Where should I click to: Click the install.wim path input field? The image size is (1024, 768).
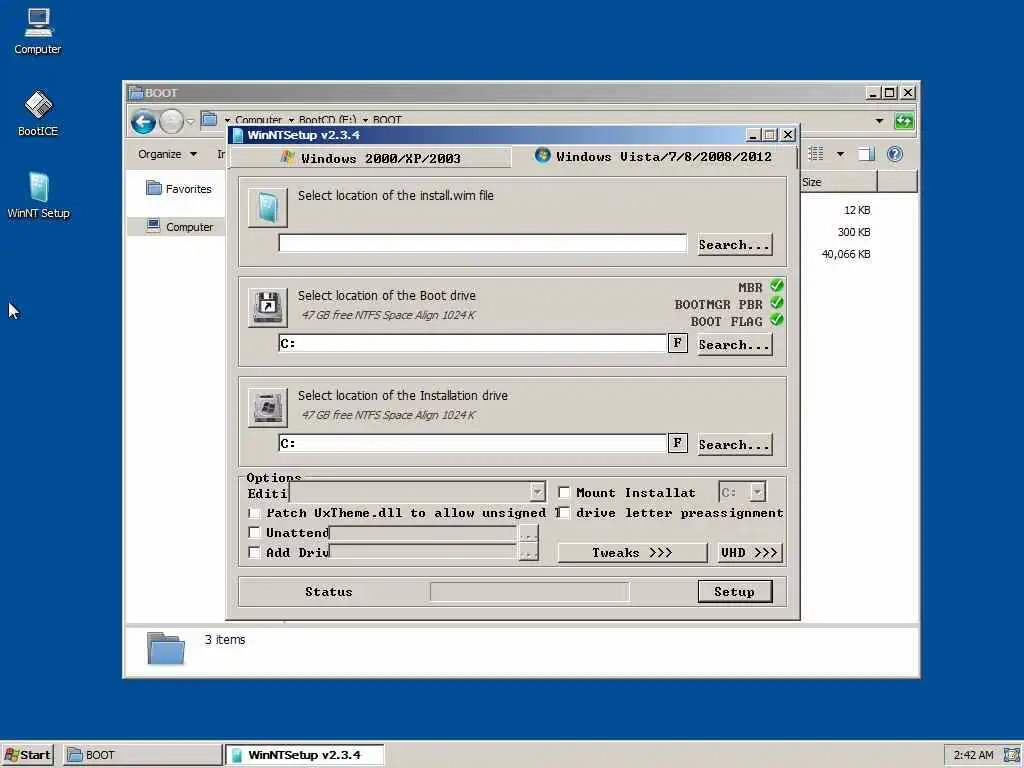click(483, 244)
